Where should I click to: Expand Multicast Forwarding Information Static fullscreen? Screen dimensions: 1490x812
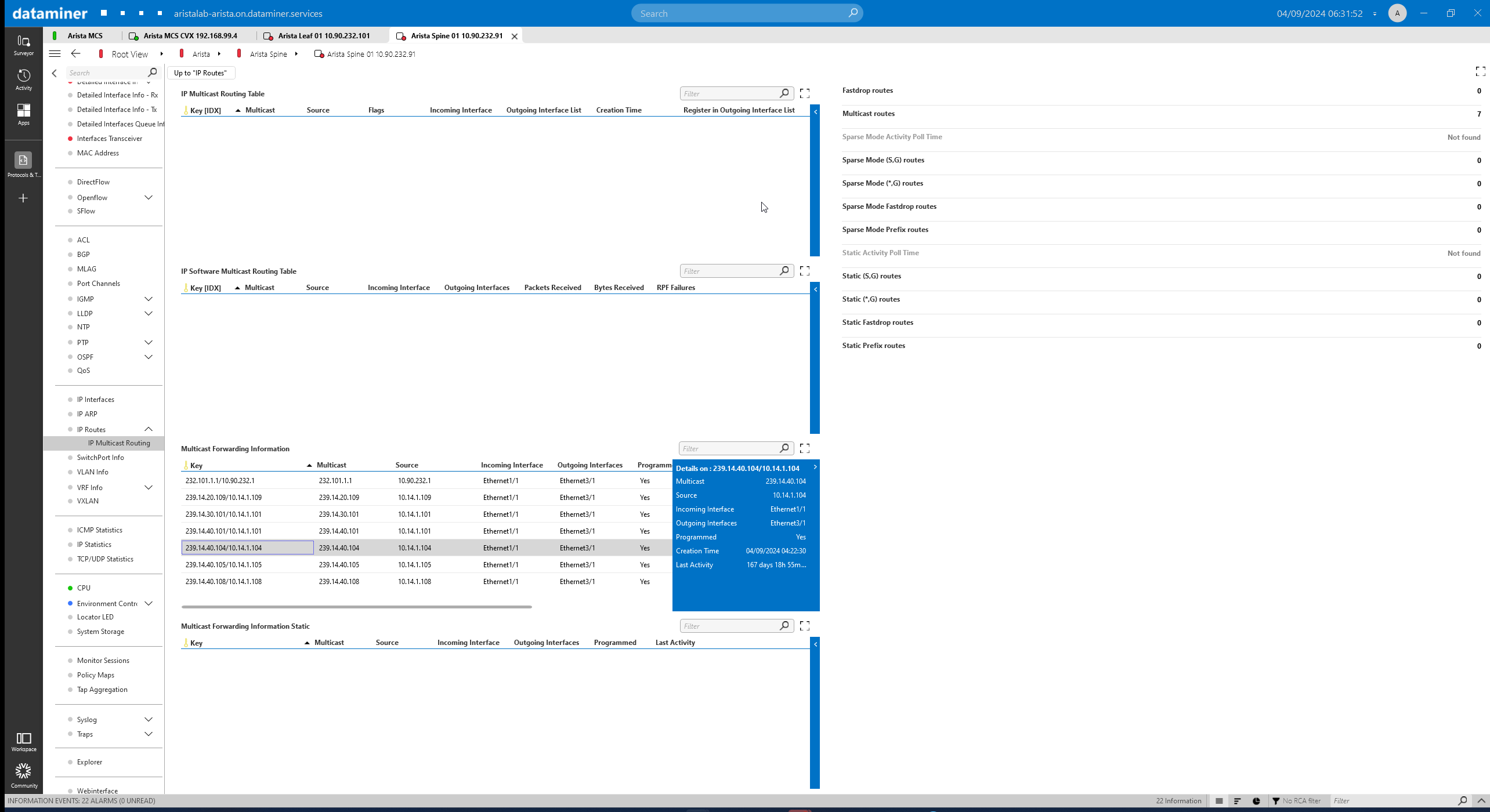tap(805, 626)
